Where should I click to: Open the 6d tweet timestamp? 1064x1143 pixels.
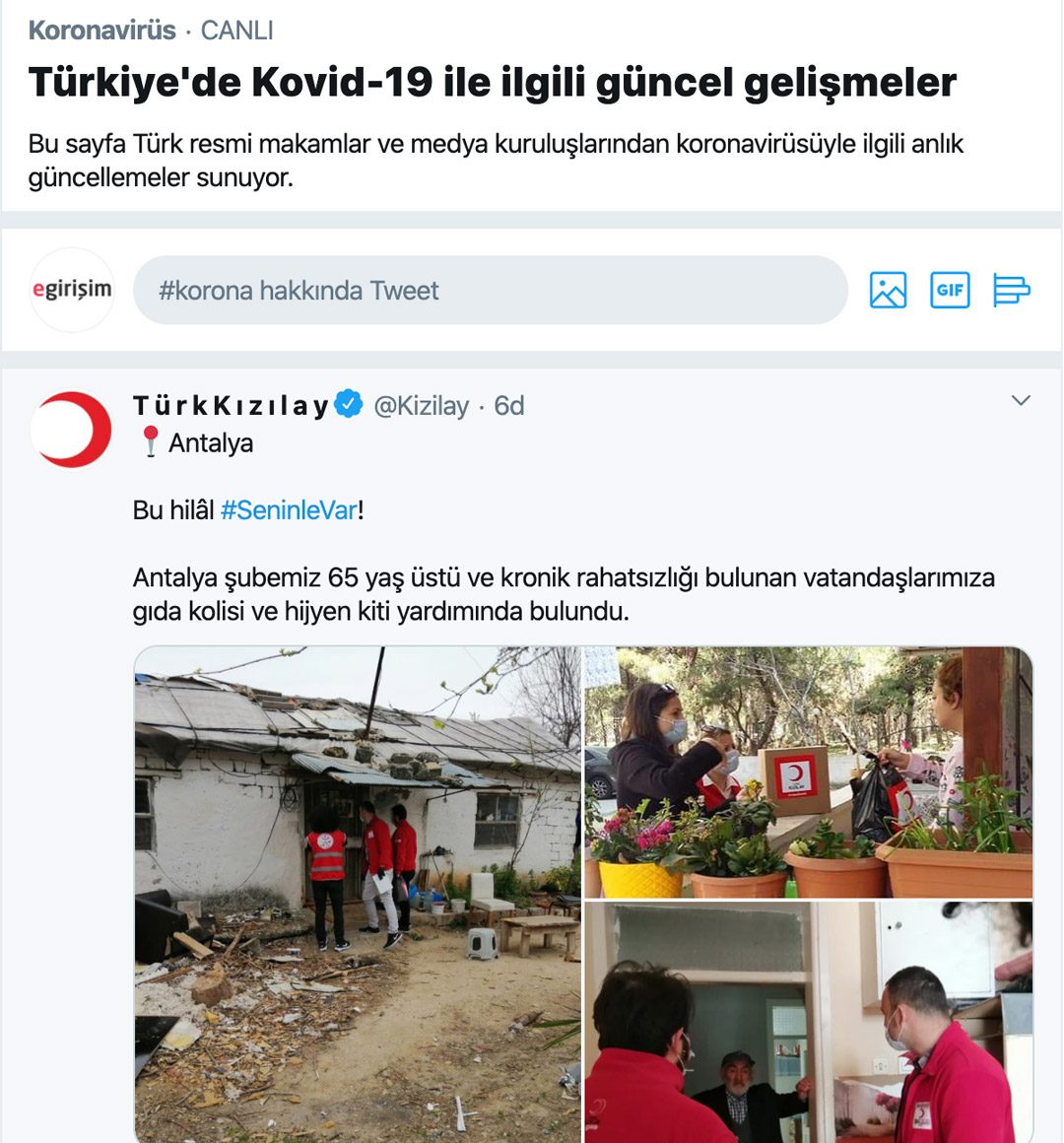coord(508,405)
